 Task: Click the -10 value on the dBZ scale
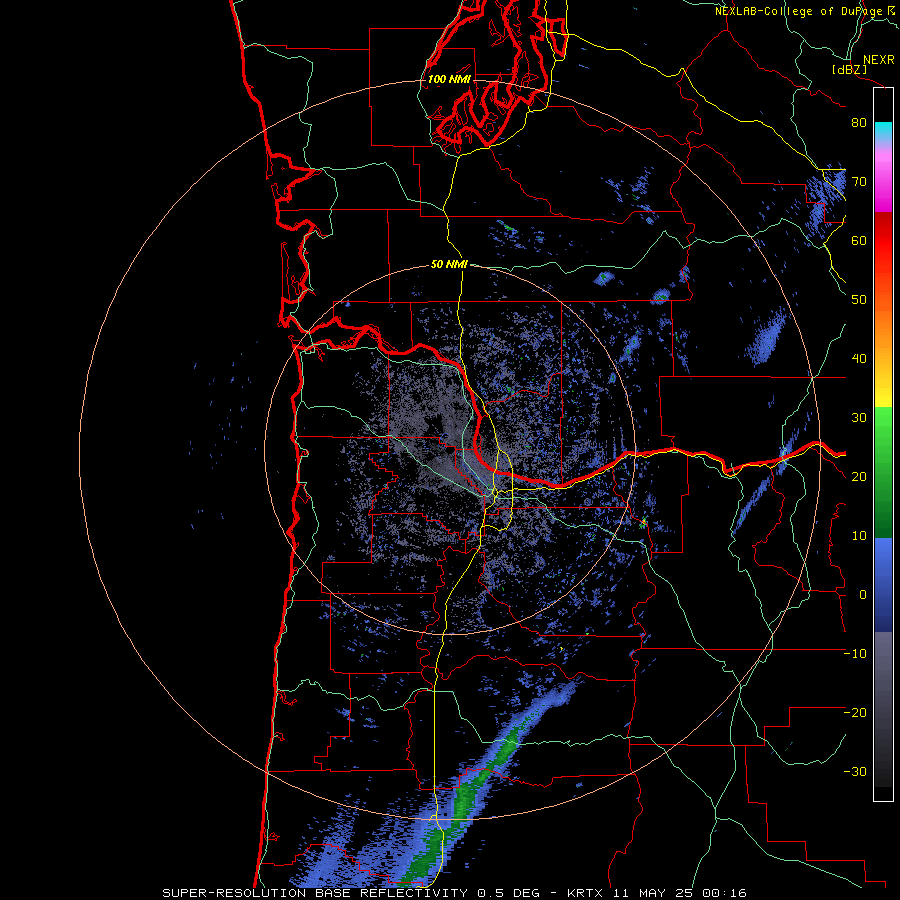855,654
